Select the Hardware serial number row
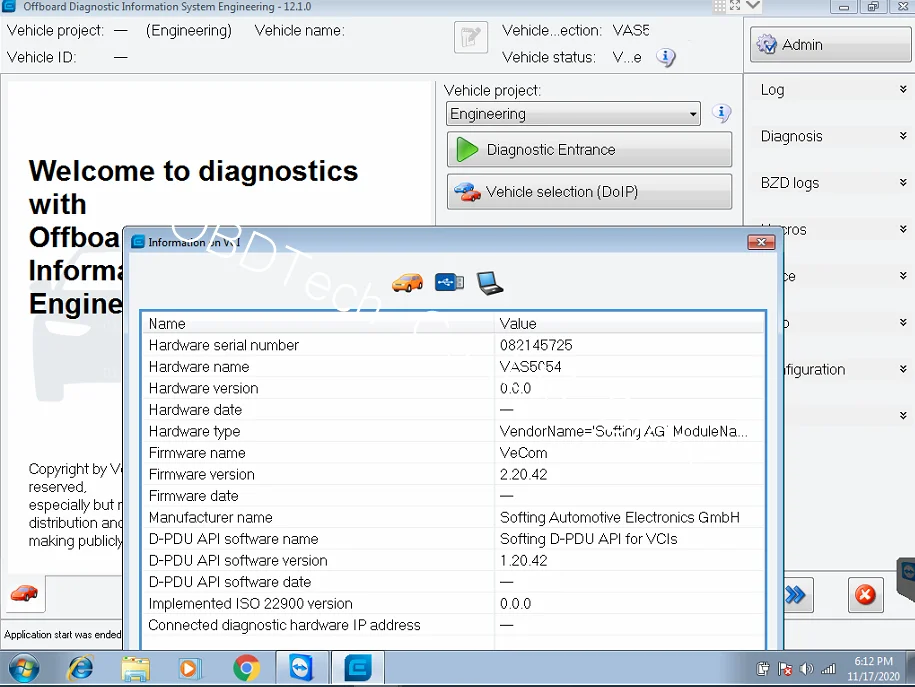This screenshot has height=687, width=915. pyautogui.click(x=453, y=345)
